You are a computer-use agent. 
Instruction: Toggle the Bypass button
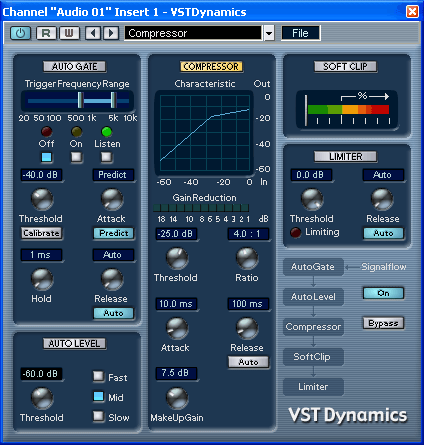pos(383,323)
